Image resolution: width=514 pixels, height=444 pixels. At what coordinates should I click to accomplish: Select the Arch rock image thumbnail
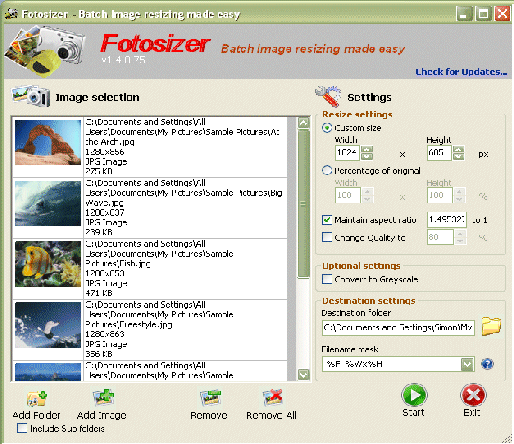pos(48,142)
